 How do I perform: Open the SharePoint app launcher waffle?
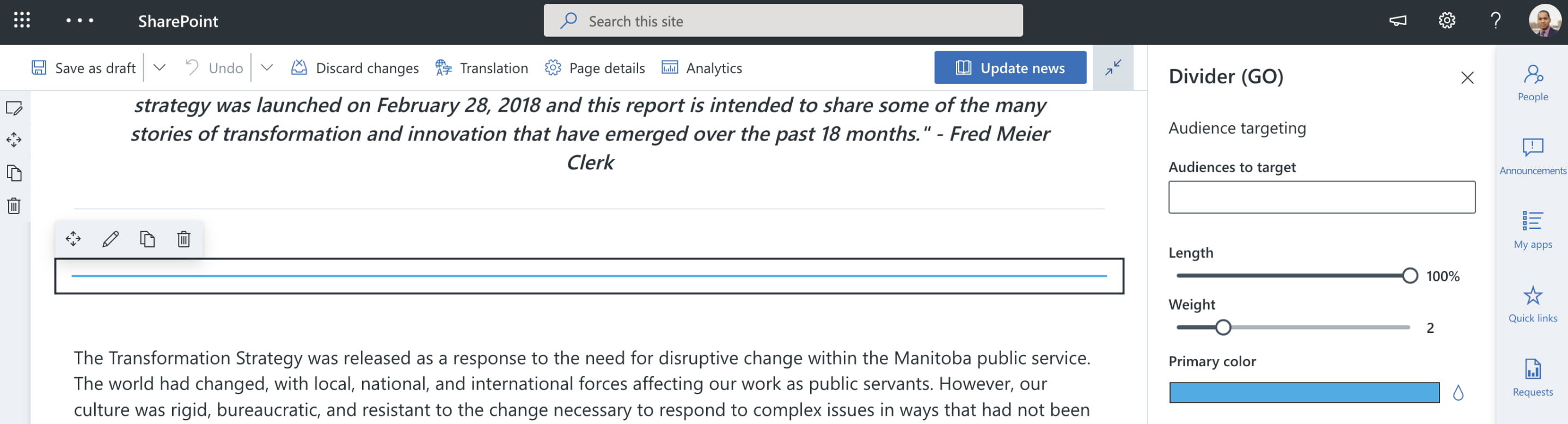point(22,21)
